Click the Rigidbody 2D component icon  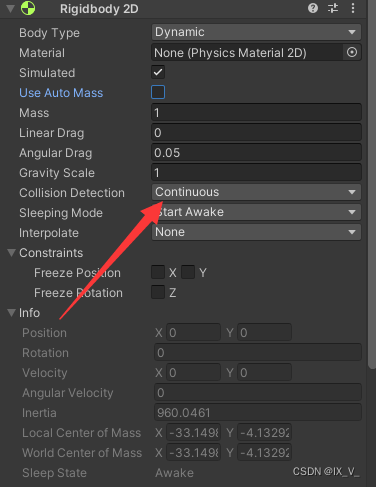(x=28, y=8)
